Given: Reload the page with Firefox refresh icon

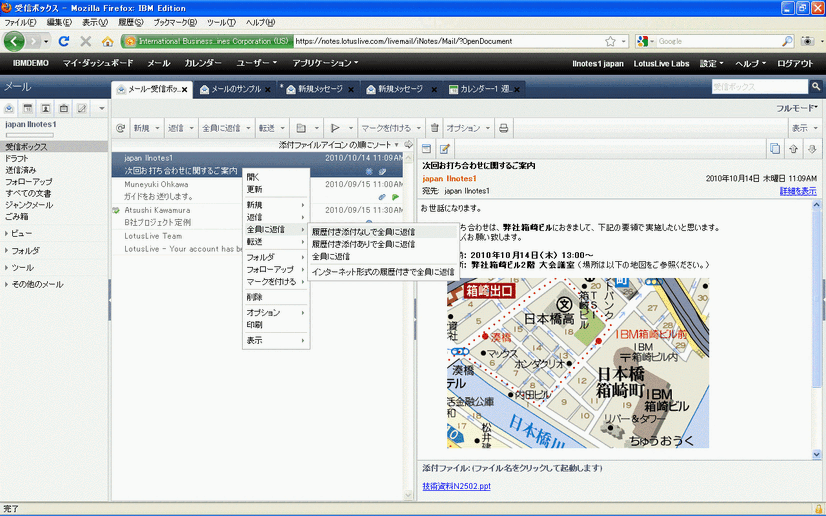Looking at the screenshot, I should tap(64, 41).
